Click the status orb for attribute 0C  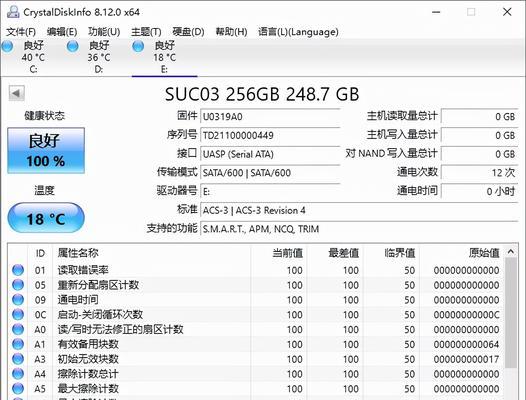coord(18,314)
